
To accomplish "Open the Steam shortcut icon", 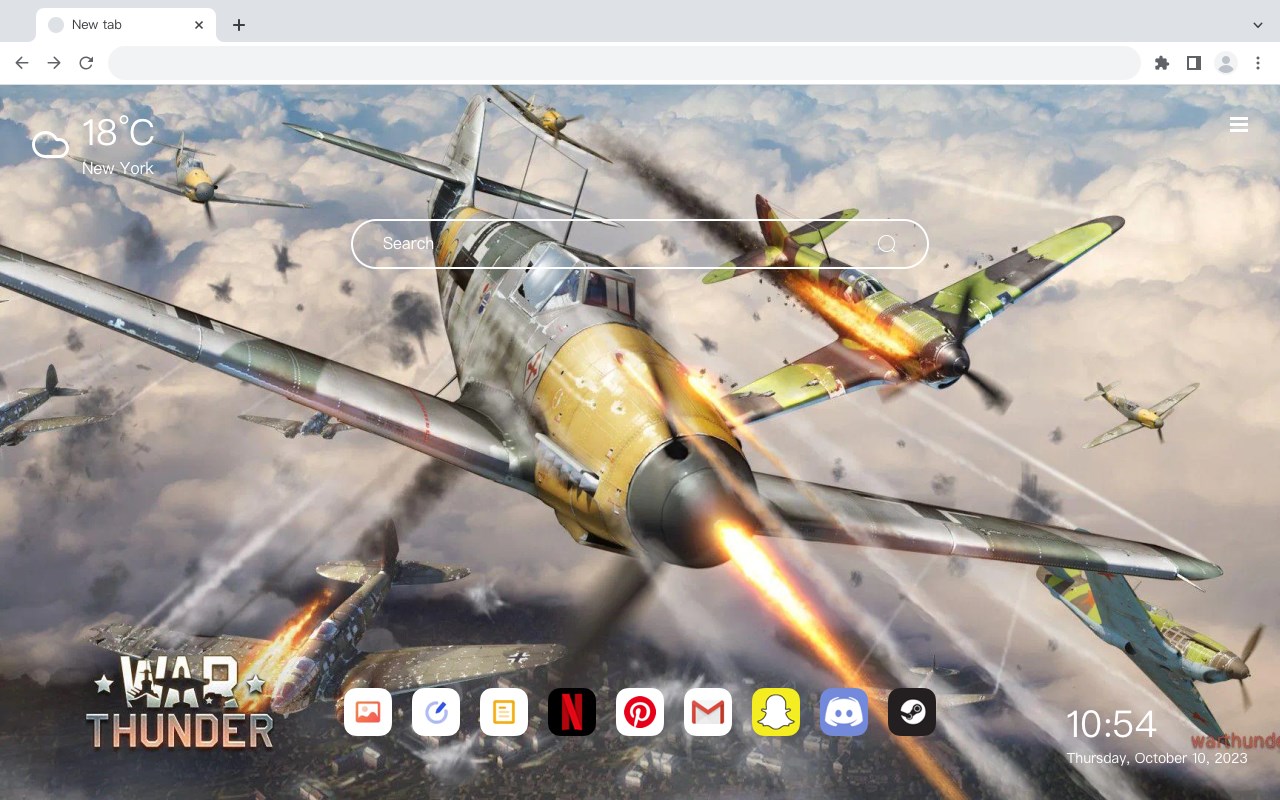I will [x=912, y=712].
